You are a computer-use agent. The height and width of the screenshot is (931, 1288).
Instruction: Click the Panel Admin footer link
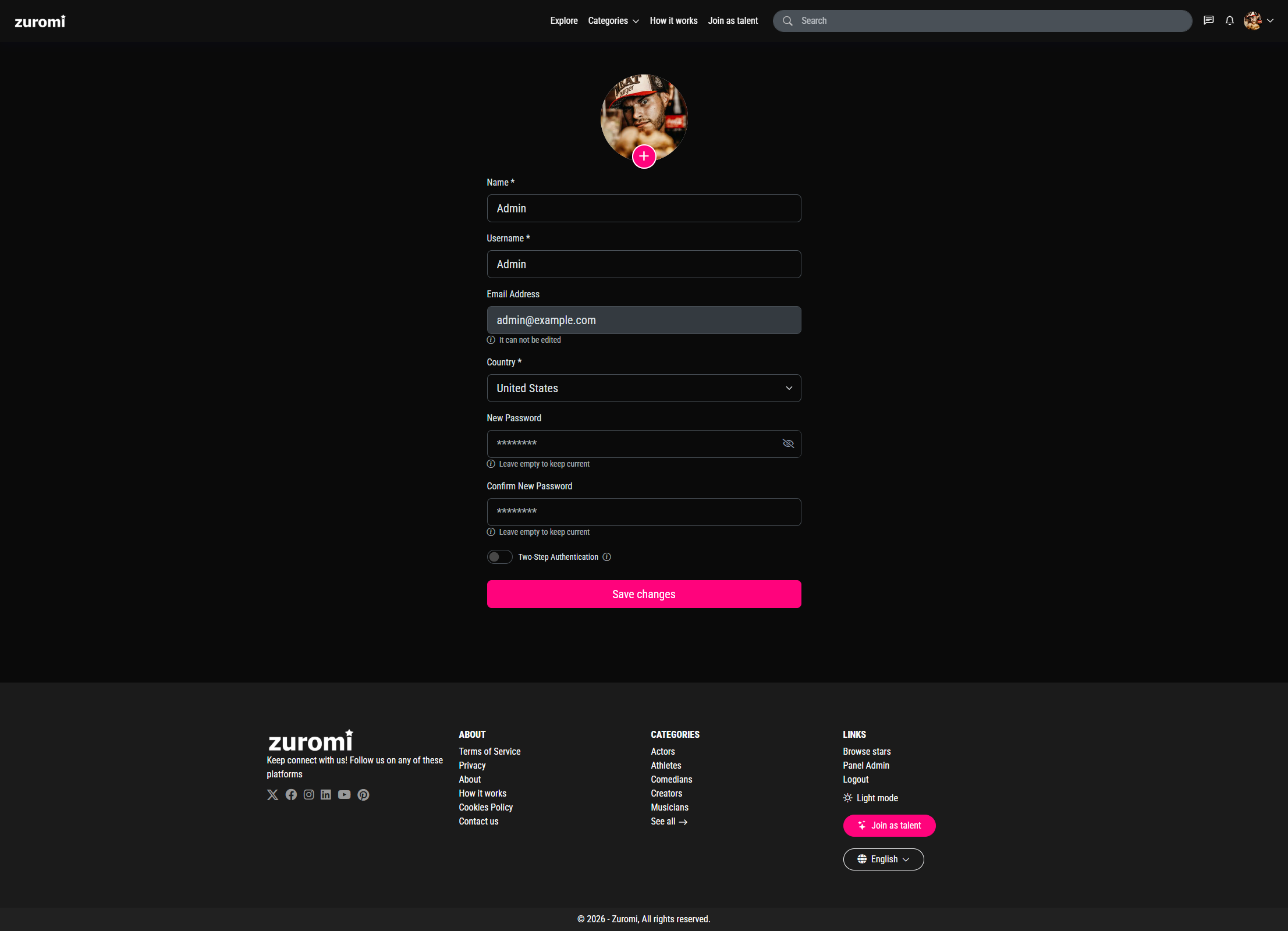pos(866,765)
